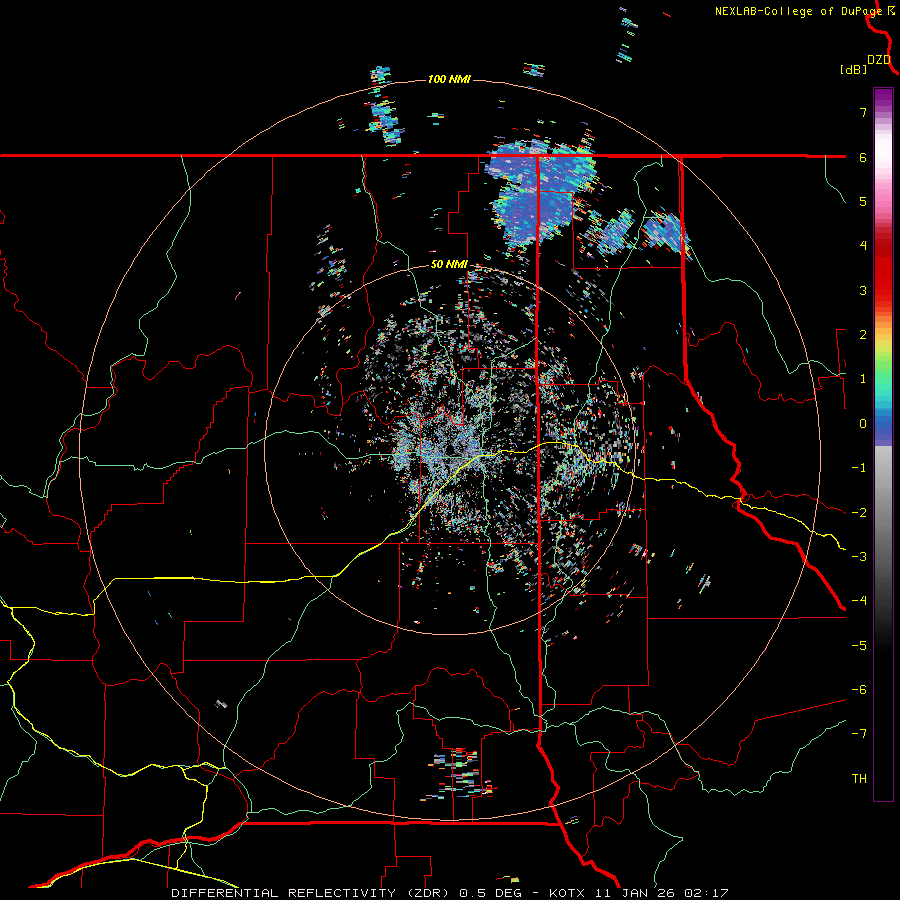
Task: Select the "4" value on the dB scale
Action: pos(863,246)
